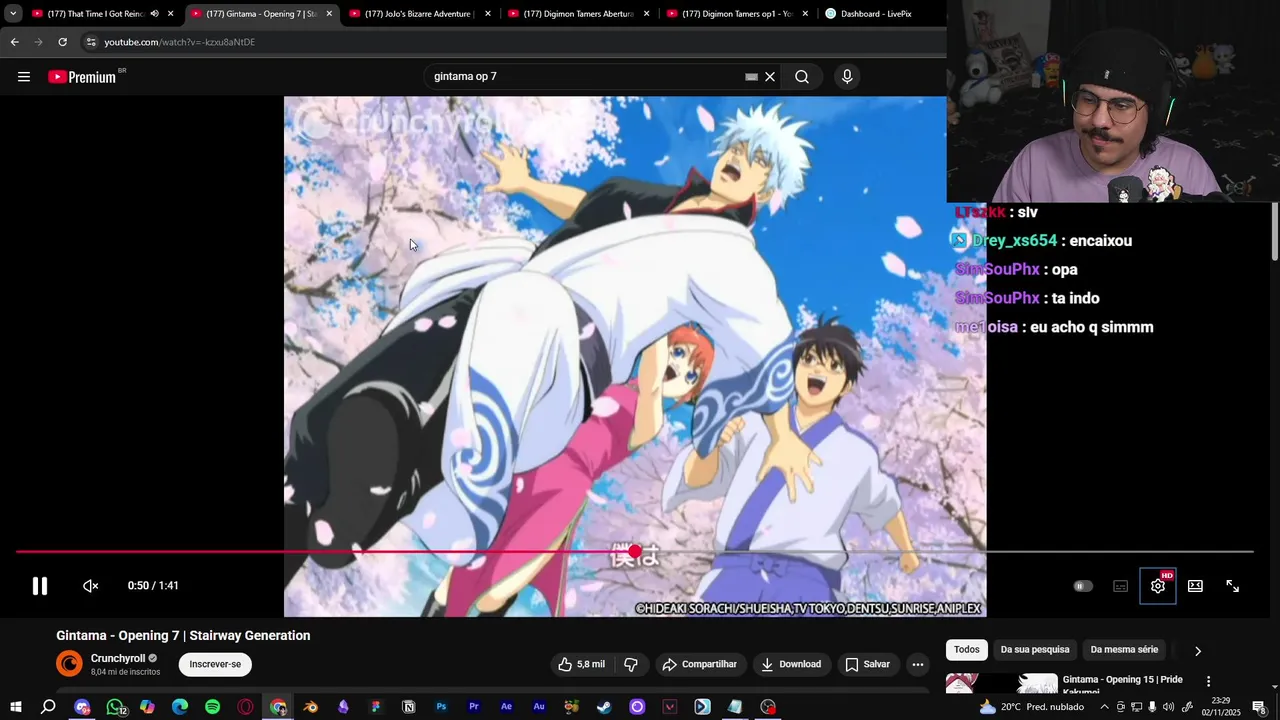Open the volume control in system tray
The width and height of the screenshot is (1280, 720).
[1168, 707]
